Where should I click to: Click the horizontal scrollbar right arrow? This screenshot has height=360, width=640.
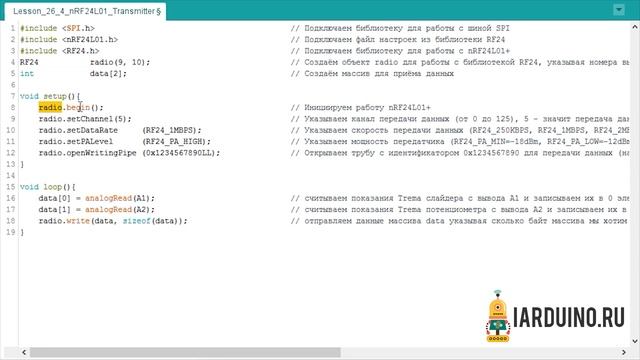coord(623,352)
